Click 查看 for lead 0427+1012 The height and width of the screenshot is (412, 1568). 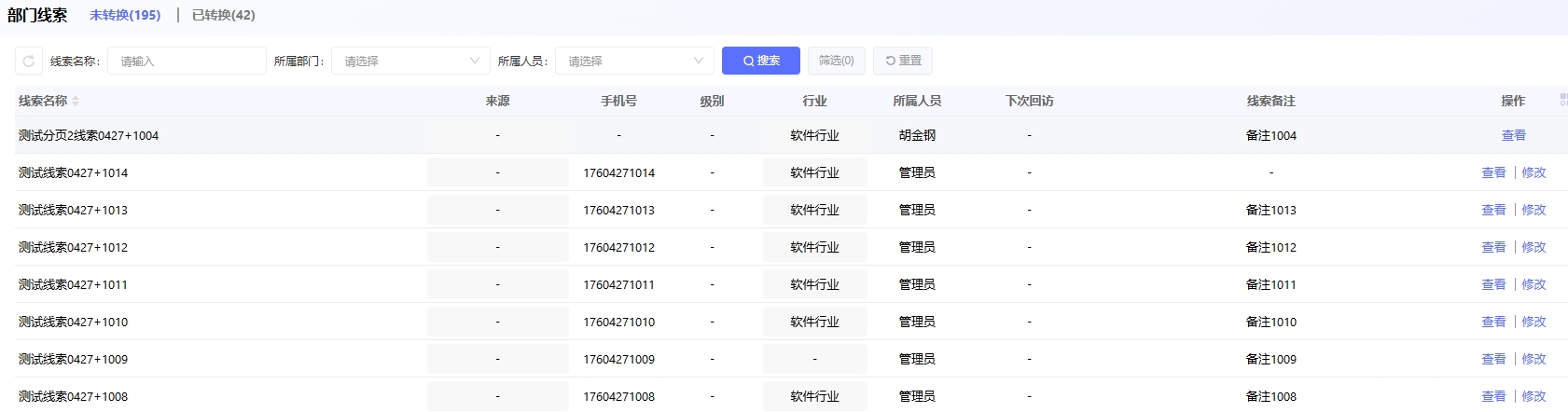click(x=1493, y=247)
